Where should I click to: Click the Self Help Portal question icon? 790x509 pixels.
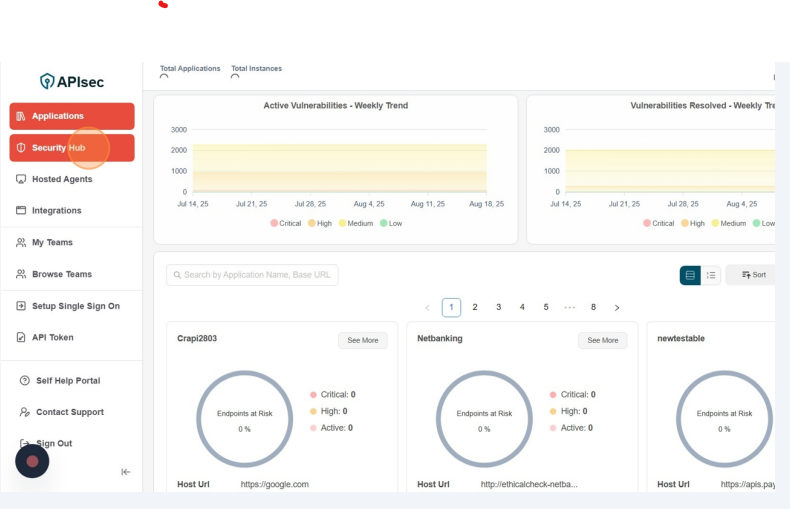click(x=25, y=381)
